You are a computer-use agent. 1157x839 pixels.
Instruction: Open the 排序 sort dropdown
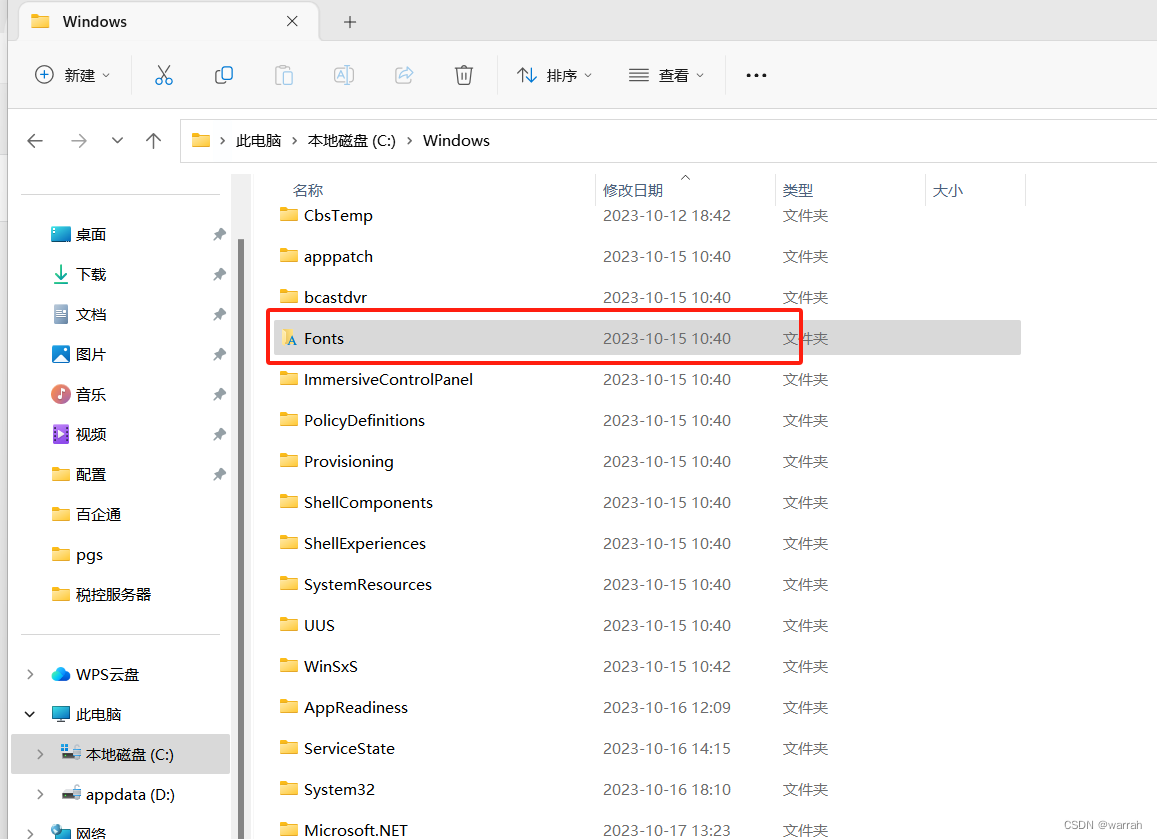(554, 74)
